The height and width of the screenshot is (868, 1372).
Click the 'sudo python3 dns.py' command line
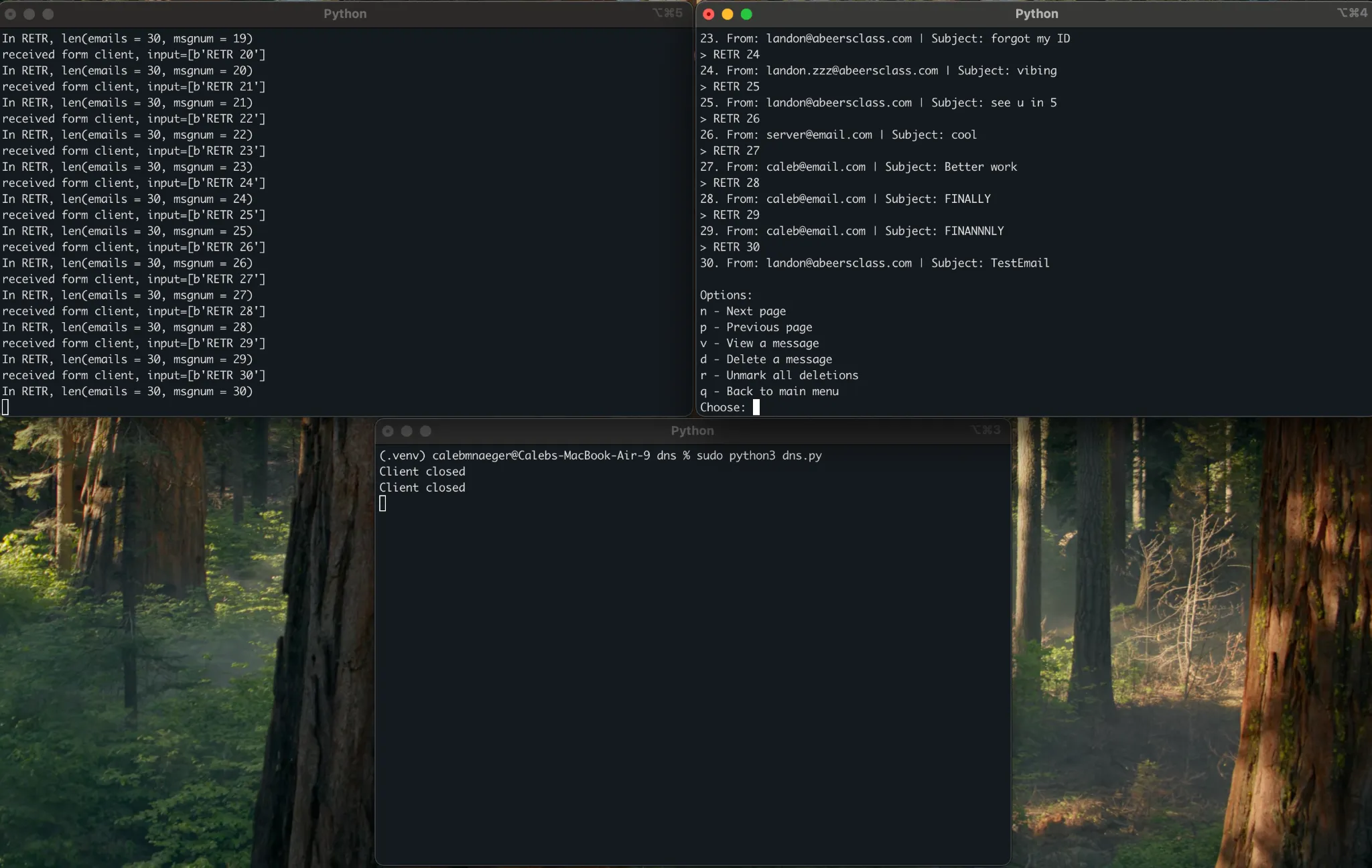point(759,455)
